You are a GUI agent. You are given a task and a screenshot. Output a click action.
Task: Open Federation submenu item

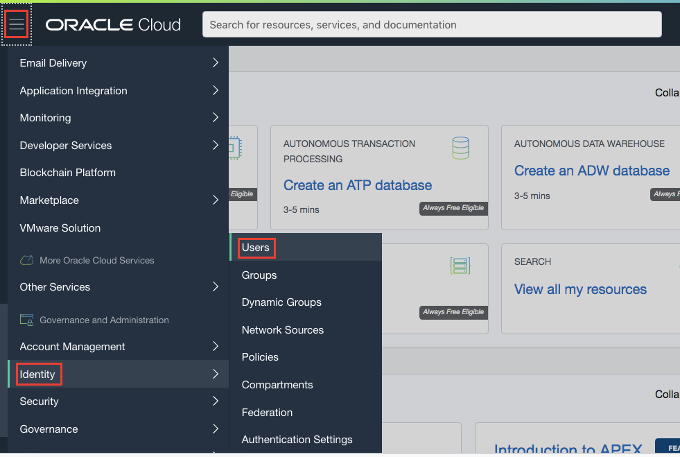point(267,412)
